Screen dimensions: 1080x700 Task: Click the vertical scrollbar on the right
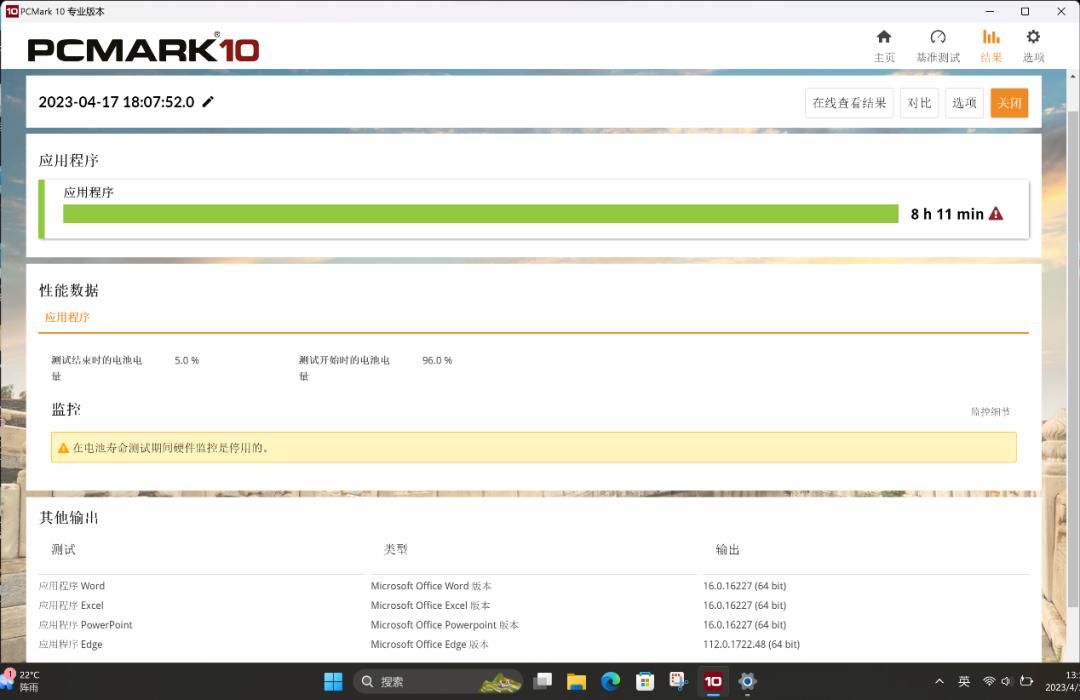[x=1072, y=358]
